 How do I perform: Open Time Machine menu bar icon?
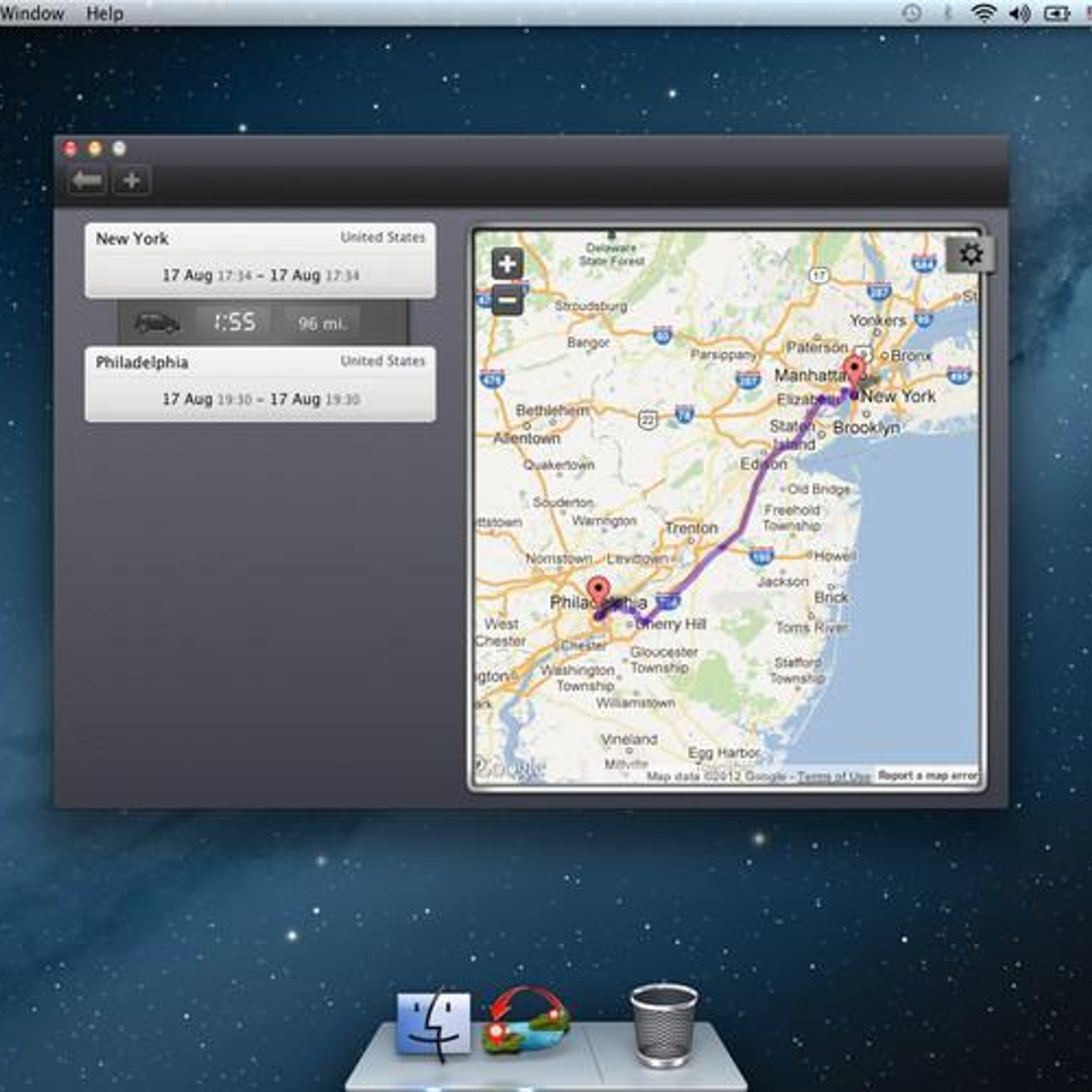912,13
